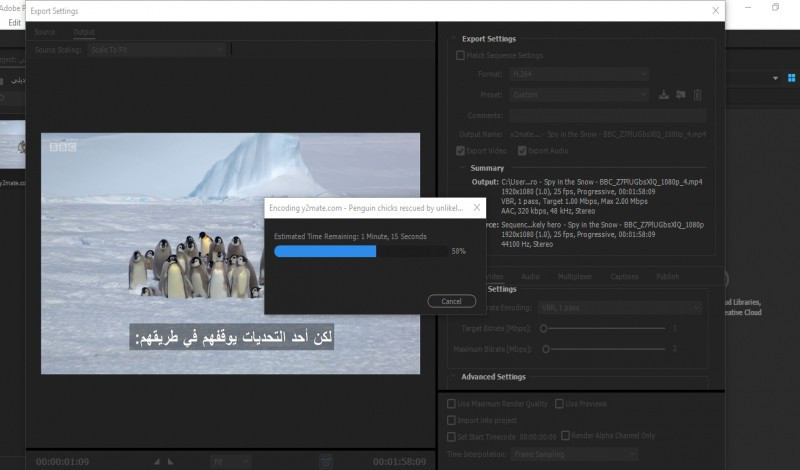
Task: Check Use Maximum Render Quality
Action: coord(451,403)
